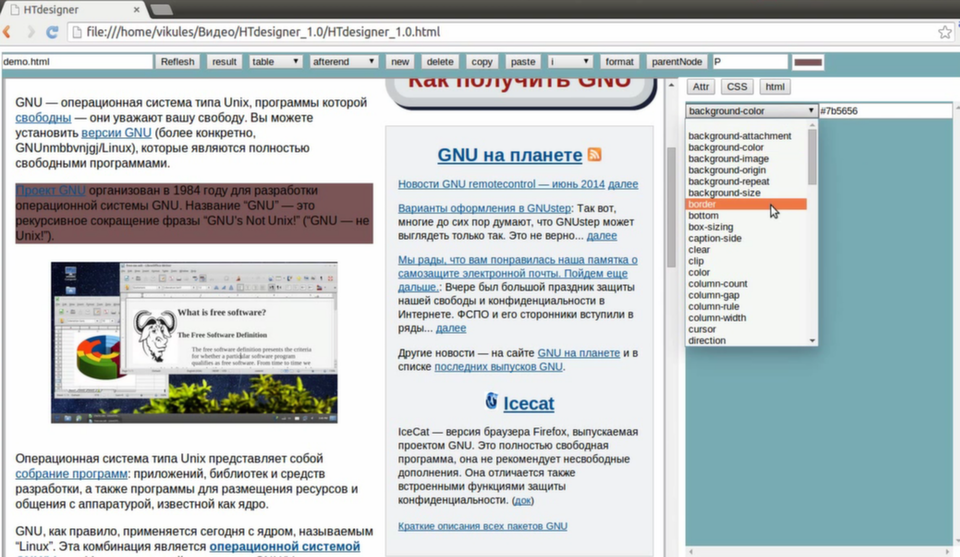Image resolution: width=960 pixels, height=557 pixels.
Task: Click the Icecat heading link
Action: pyautogui.click(x=528, y=403)
